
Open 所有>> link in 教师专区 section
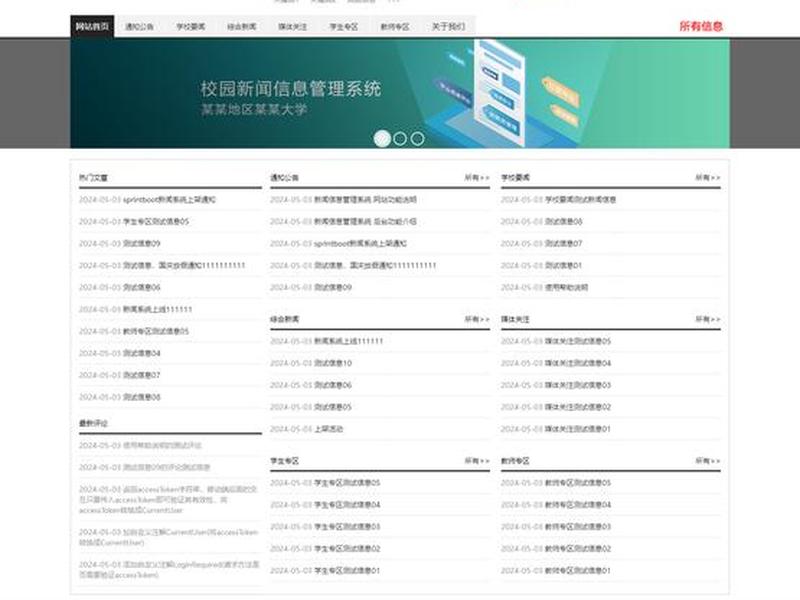click(708, 461)
